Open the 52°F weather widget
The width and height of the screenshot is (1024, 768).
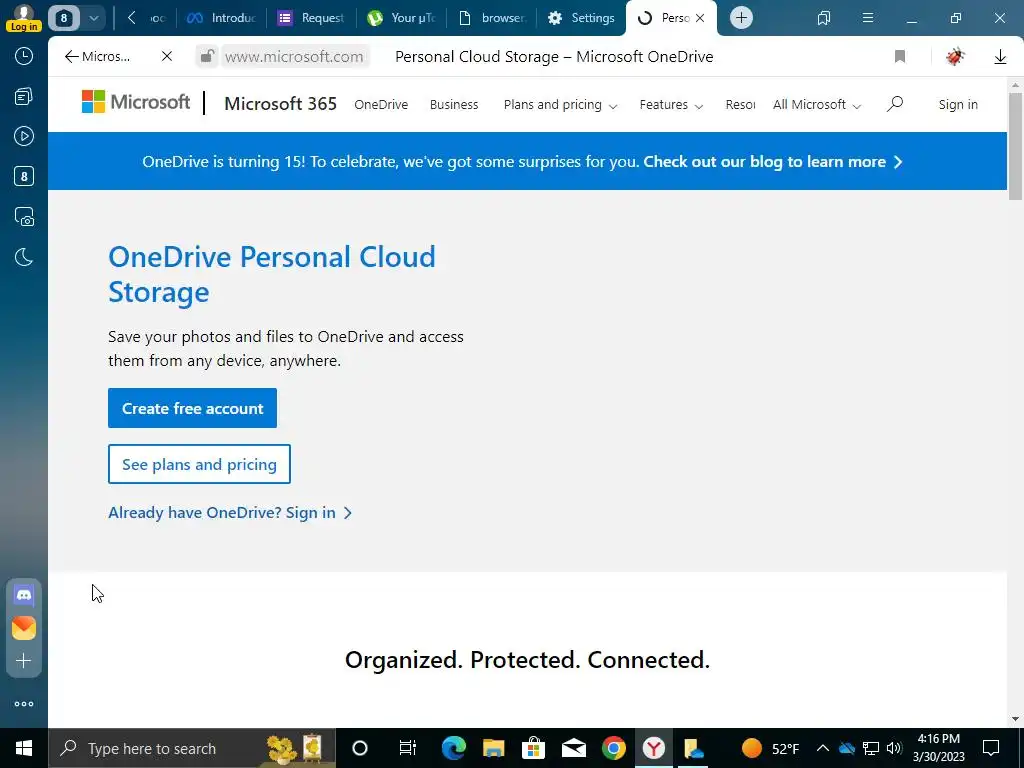(x=771, y=748)
